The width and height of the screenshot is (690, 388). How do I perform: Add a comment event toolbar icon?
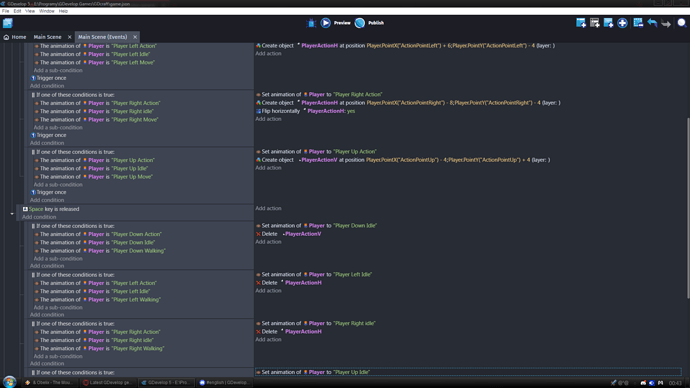[x=609, y=23]
